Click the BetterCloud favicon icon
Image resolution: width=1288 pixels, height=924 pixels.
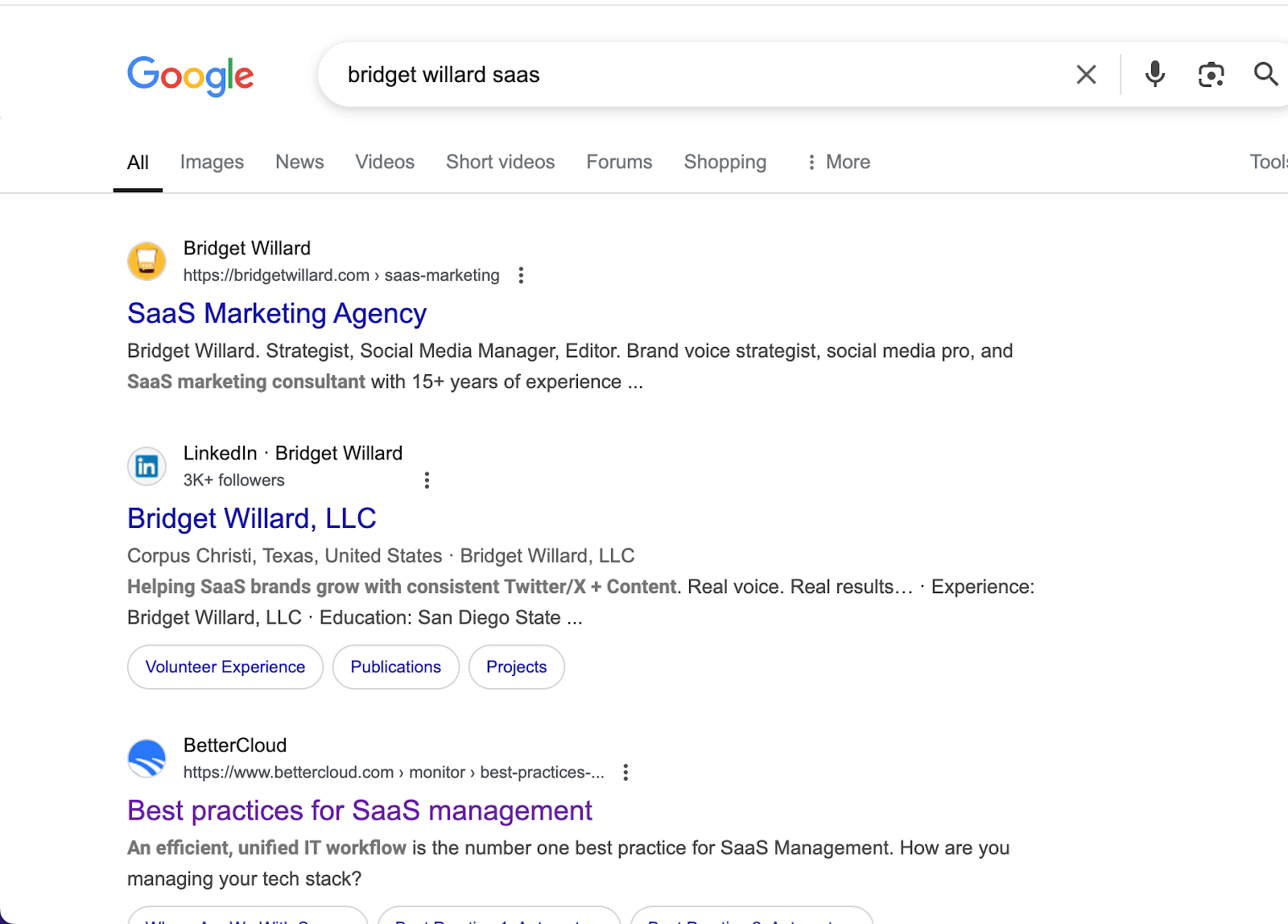[147, 758]
